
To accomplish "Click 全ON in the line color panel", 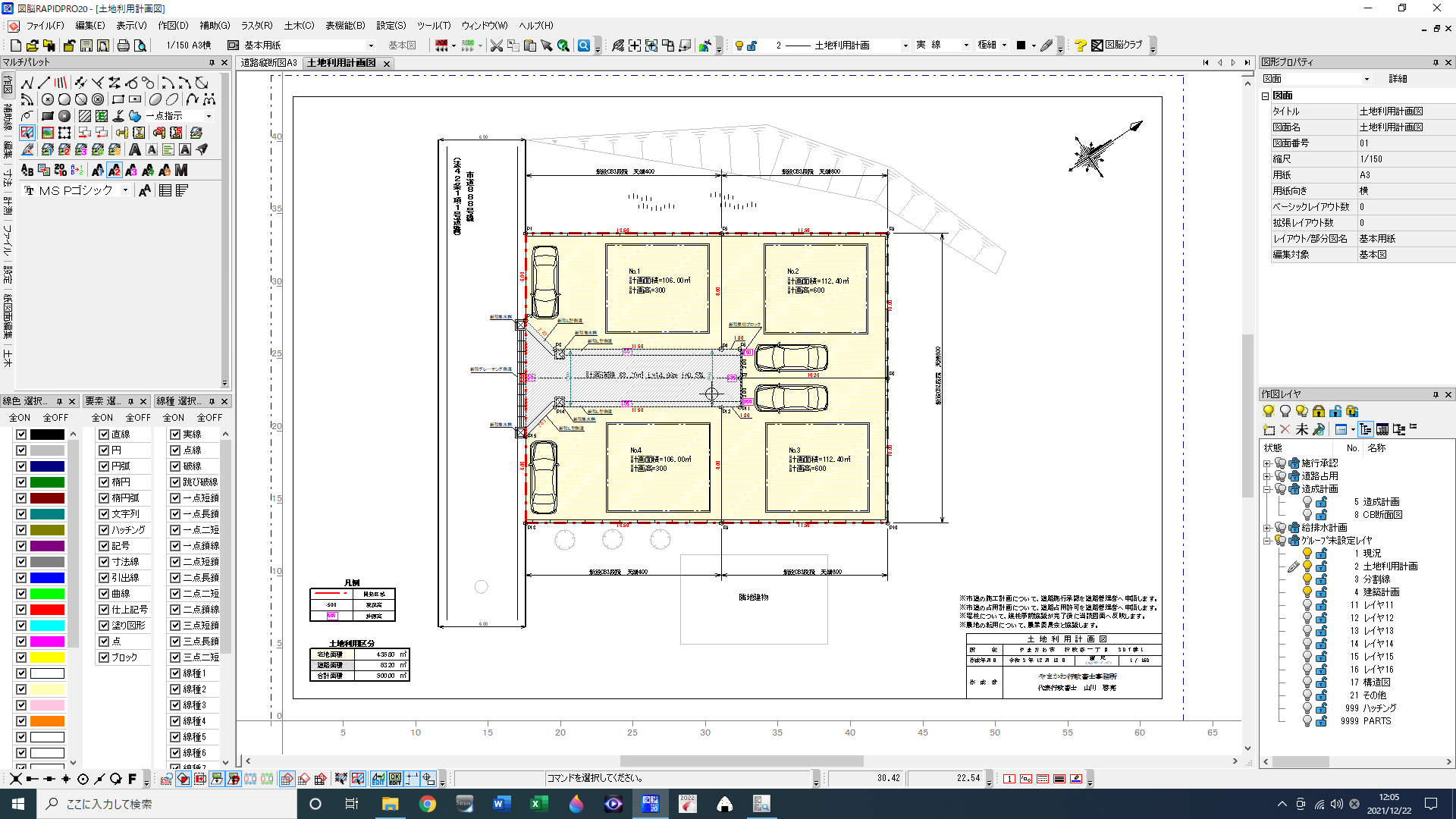I will 20,418.
